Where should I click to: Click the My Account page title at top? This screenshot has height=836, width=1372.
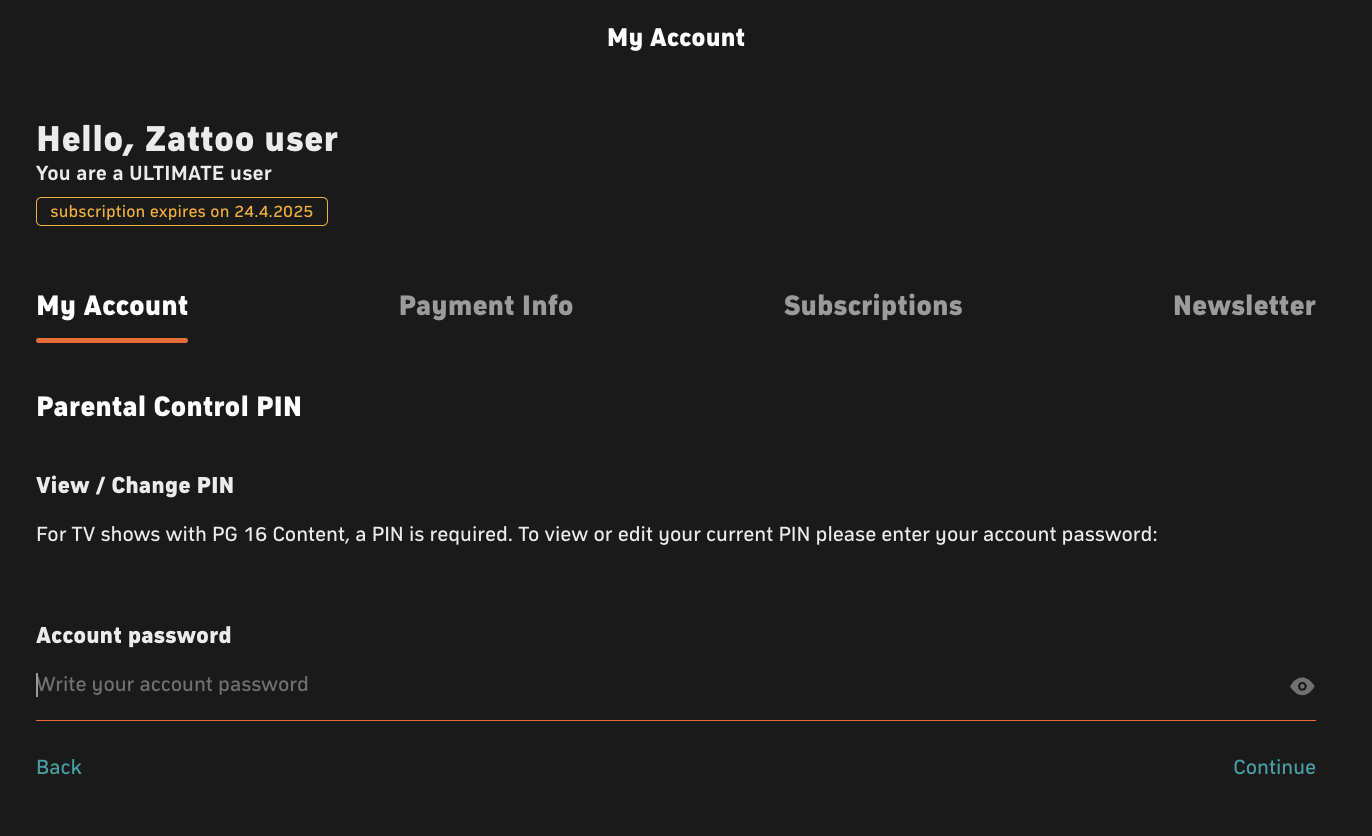[676, 38]
